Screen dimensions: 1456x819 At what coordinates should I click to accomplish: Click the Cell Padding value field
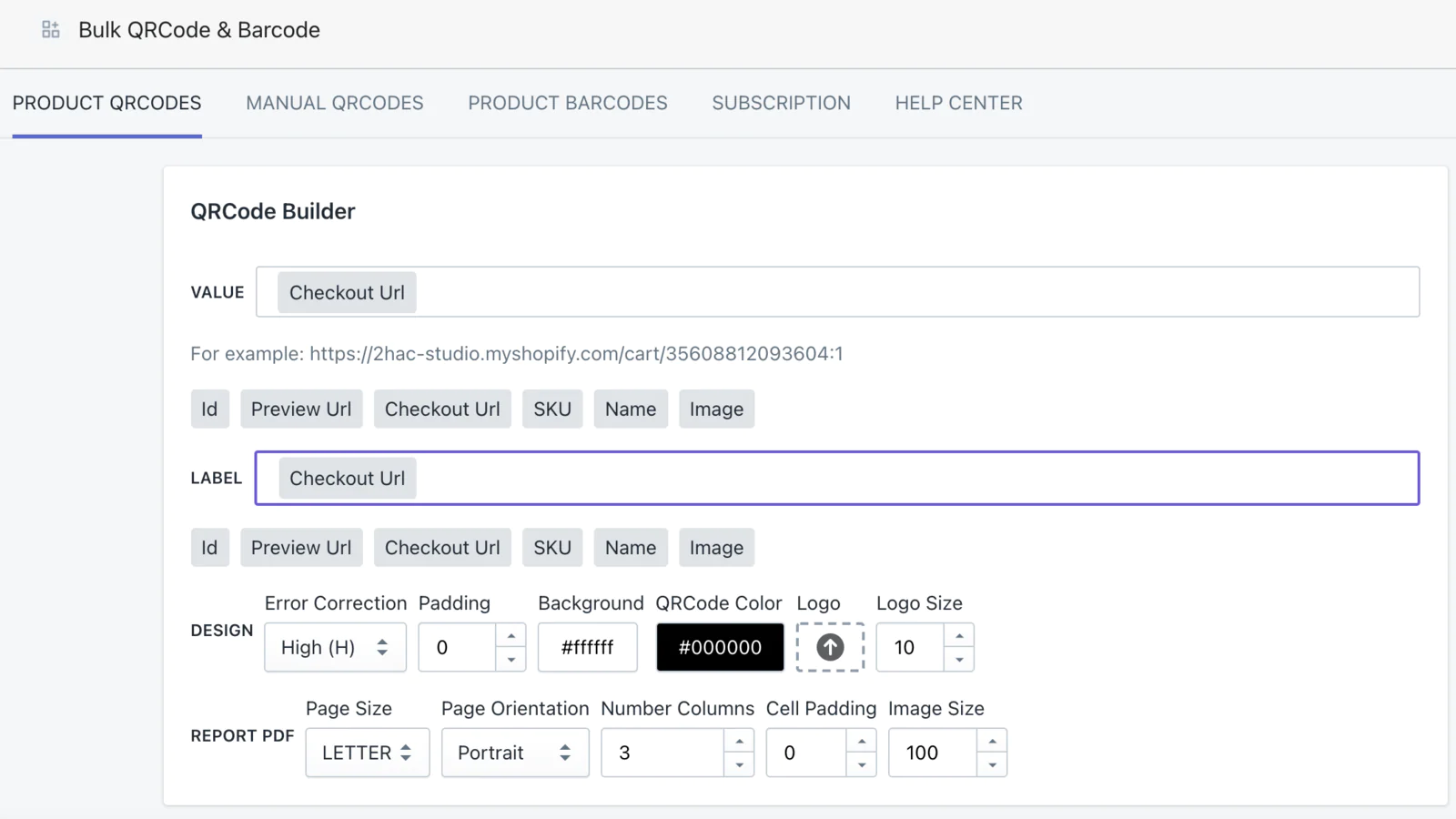click(806, 753)
